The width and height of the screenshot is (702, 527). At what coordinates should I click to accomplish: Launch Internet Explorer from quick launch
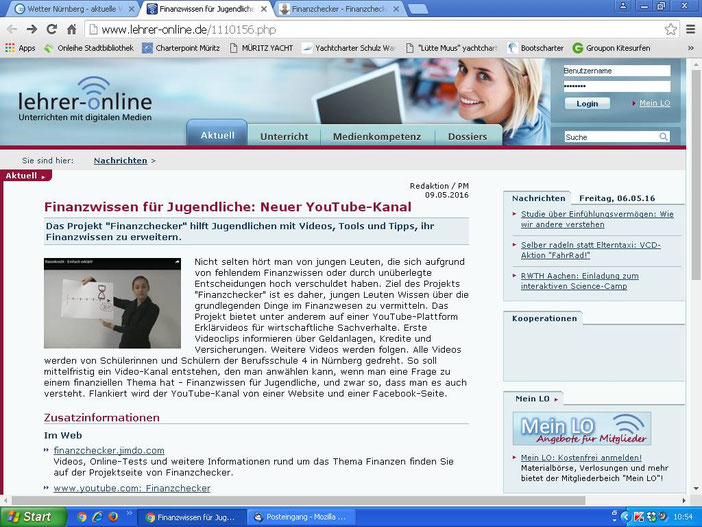[x=97, y=517]
